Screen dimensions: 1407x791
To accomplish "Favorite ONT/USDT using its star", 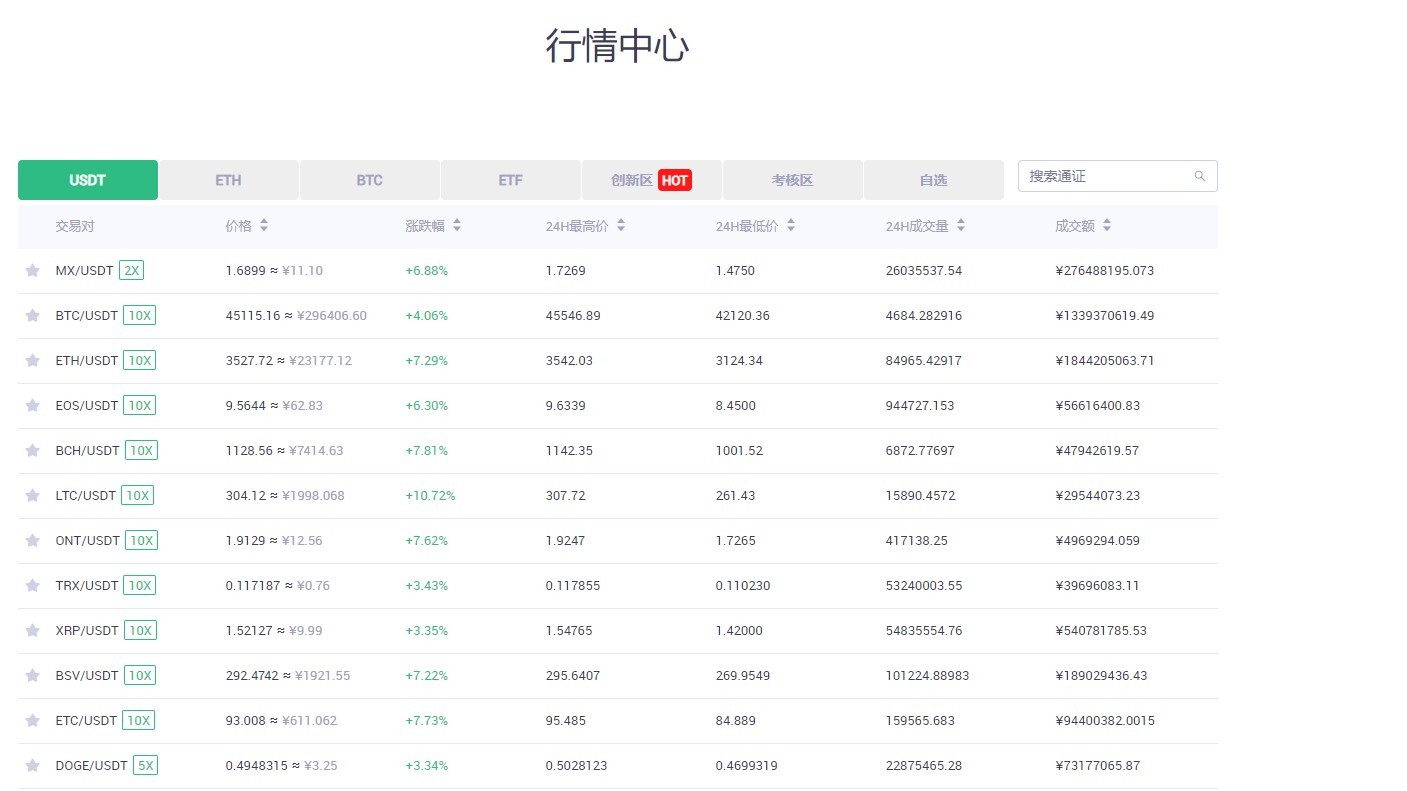I will point(32,540).
